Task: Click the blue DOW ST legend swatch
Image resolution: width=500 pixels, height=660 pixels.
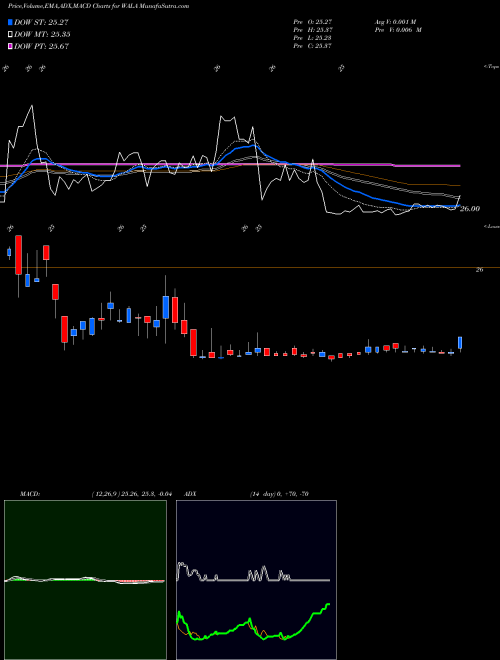Action: 10,22
